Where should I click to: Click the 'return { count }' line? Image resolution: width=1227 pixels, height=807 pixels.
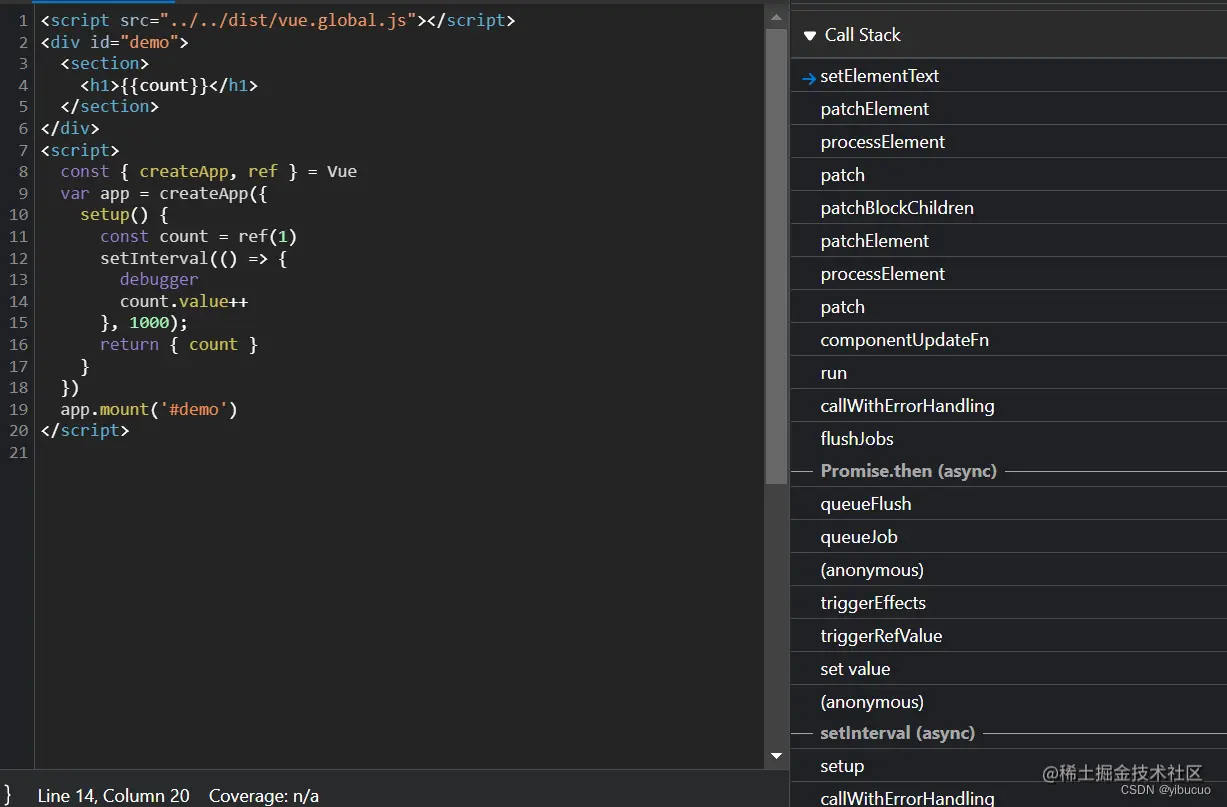[179, 344]
